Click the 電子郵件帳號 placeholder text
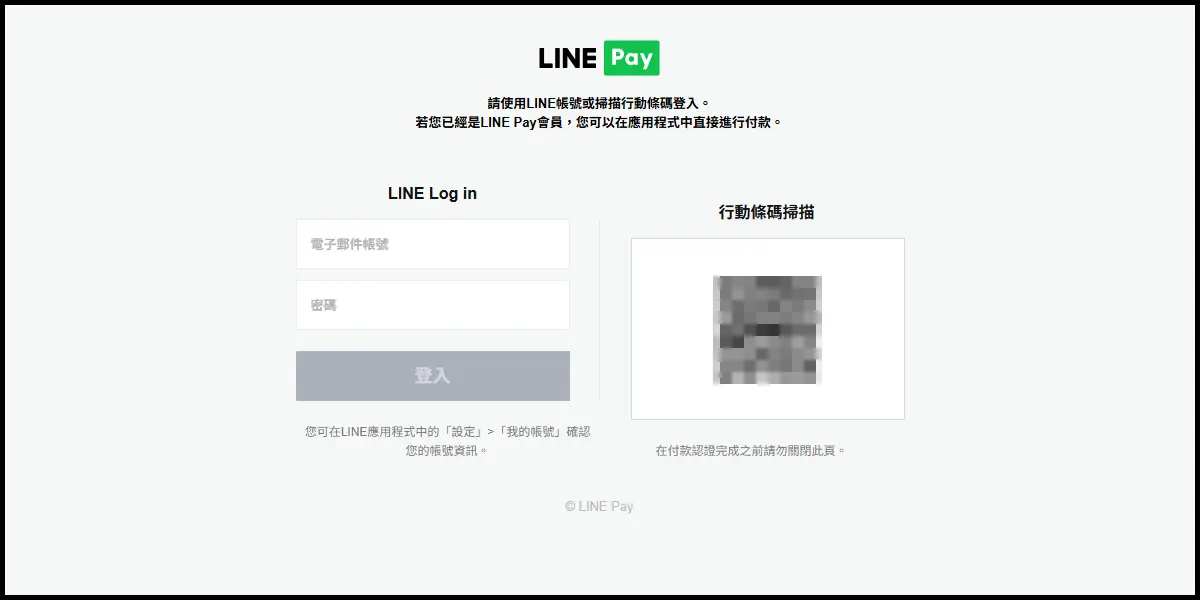 point(349,244)
